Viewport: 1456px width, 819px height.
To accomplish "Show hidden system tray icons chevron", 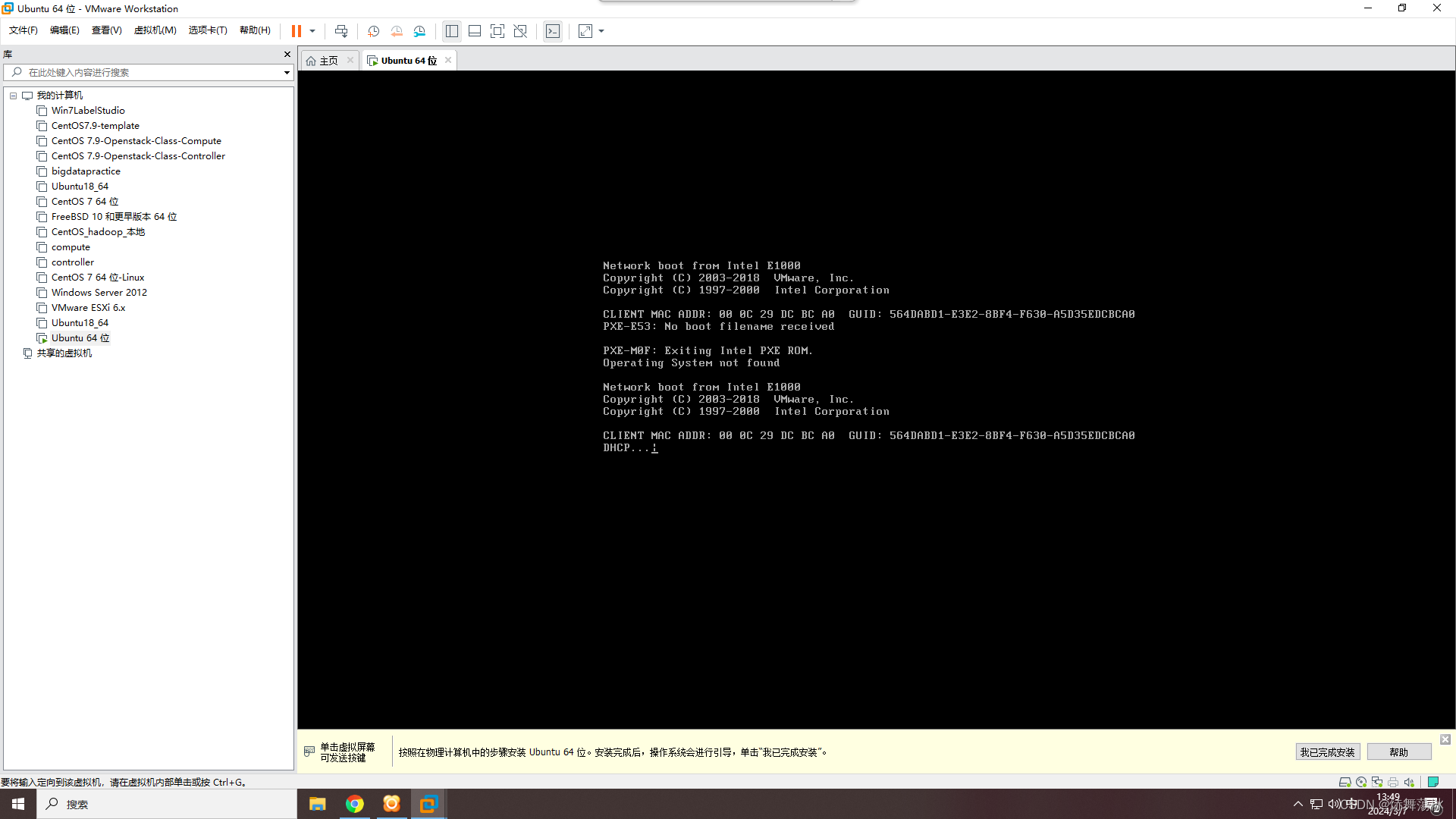I will coord(1298,804).
